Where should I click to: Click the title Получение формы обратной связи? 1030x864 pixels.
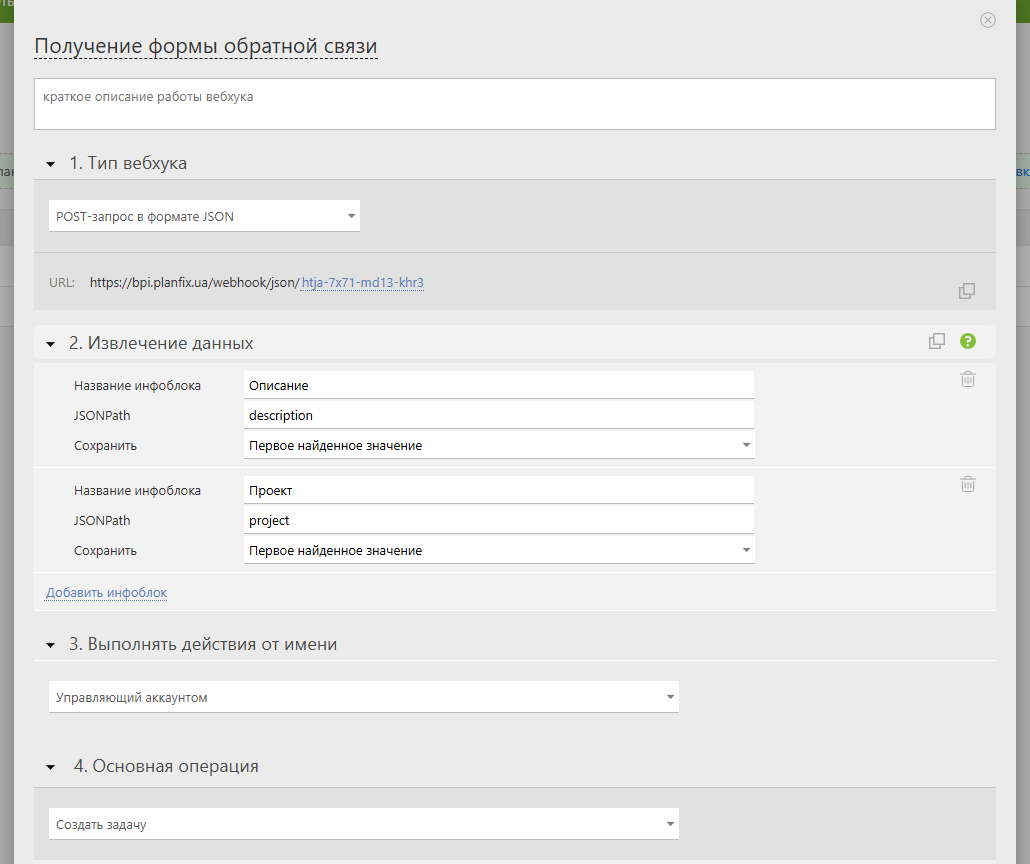(206, 47)
